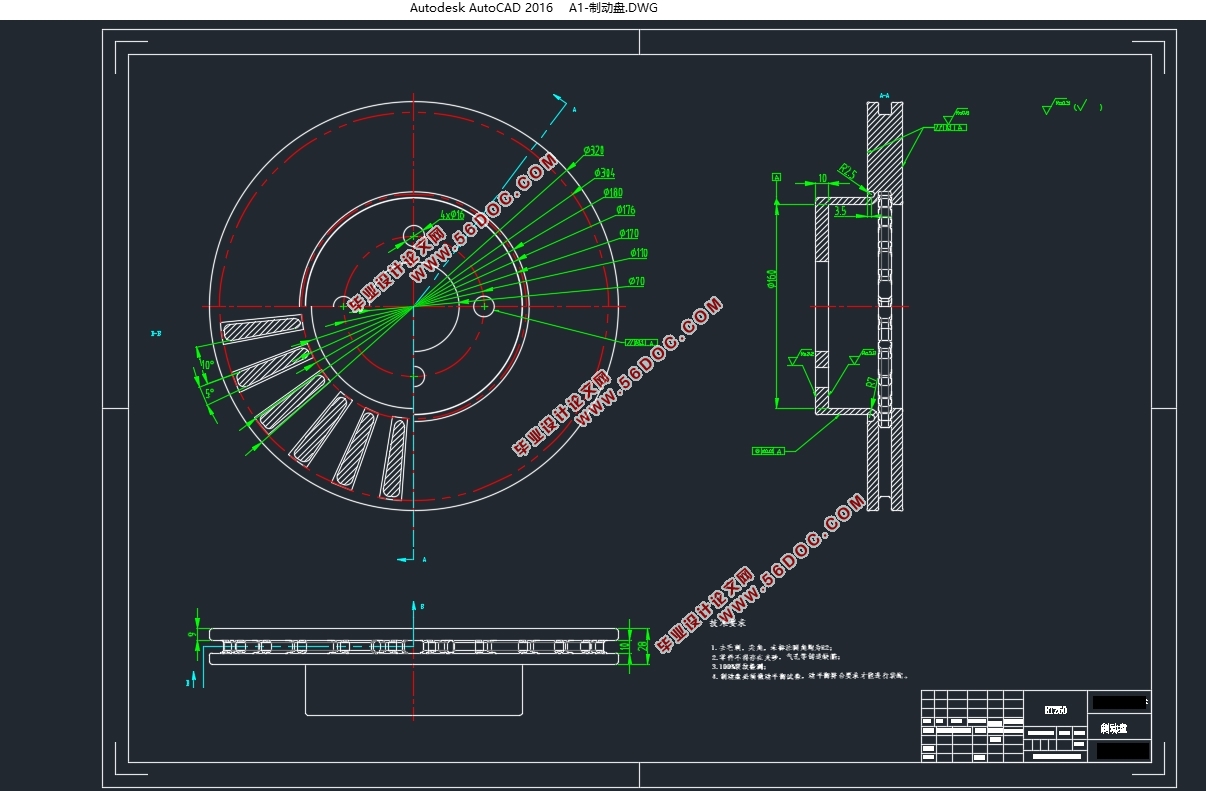The image size is (1206, 791).
Task: Select the 5° angle dimension
Action: click(x=209, y=393)
